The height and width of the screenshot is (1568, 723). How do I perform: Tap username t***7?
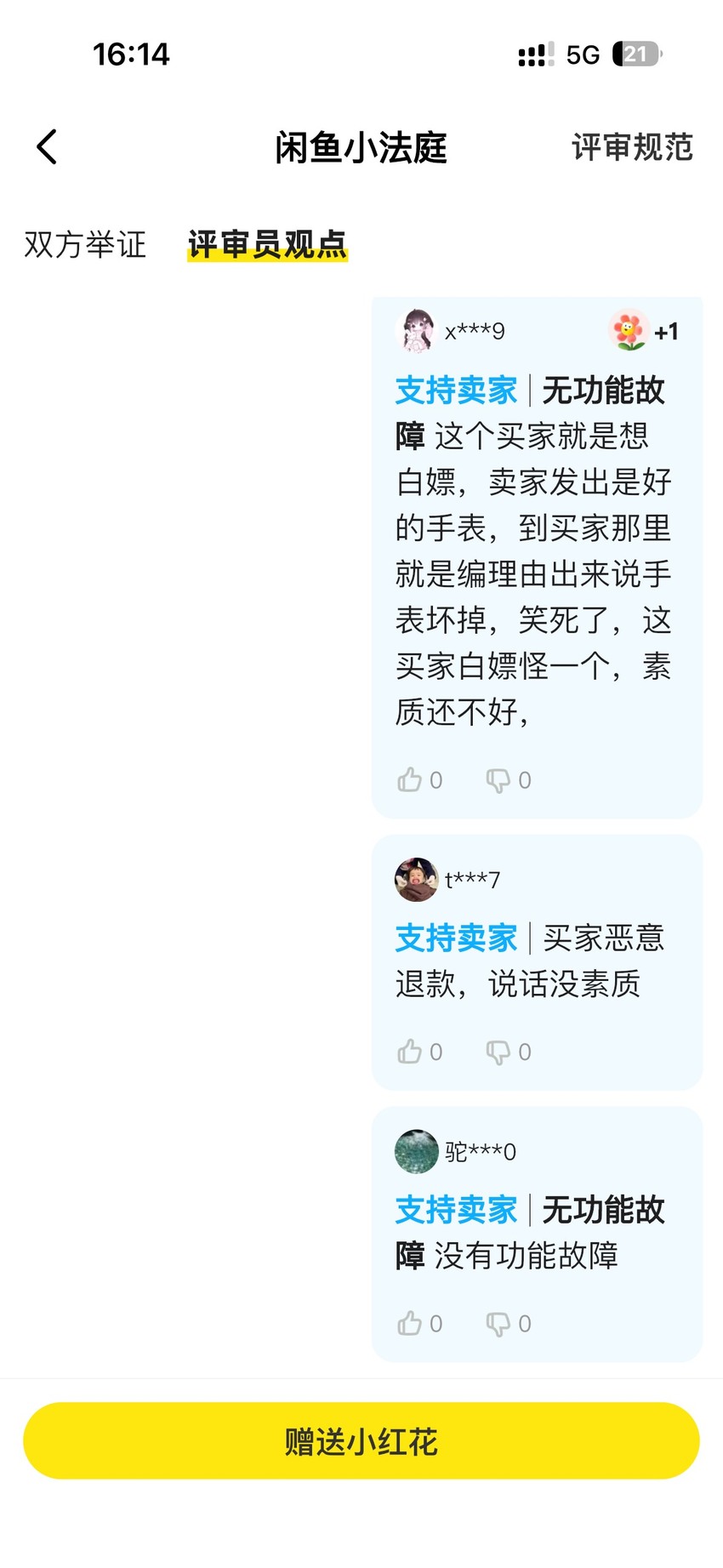[472, 880]
